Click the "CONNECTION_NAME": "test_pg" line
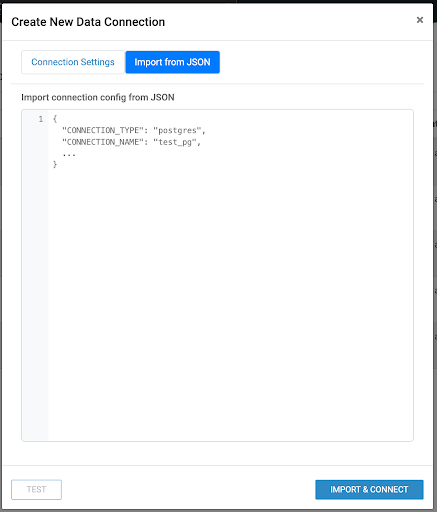 pos(131,142)
